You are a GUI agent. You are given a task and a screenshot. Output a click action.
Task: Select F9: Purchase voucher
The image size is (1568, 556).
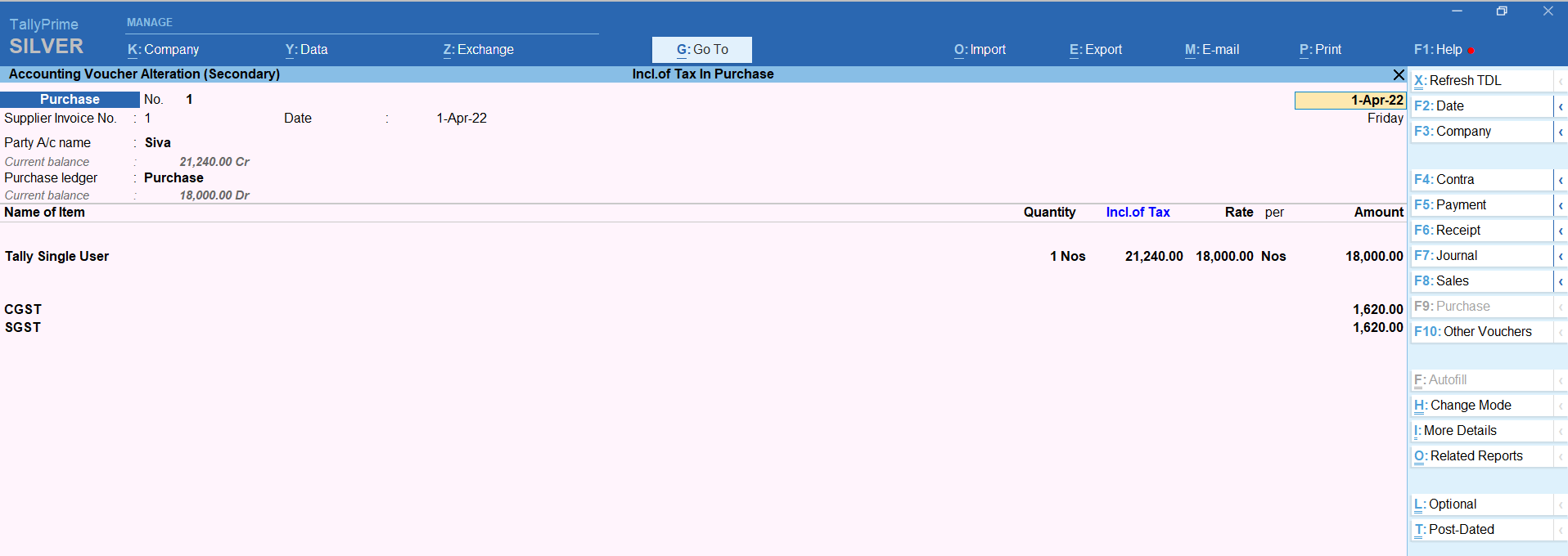coord(1481,307)
